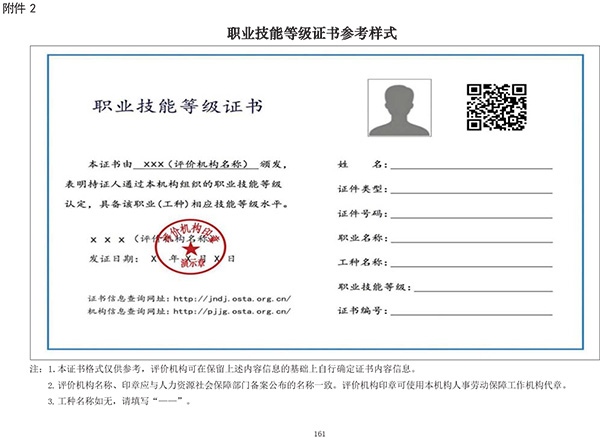Click the line starting 表明持证人通过本机构
600x438 pixels.
[x=173, y=184]
